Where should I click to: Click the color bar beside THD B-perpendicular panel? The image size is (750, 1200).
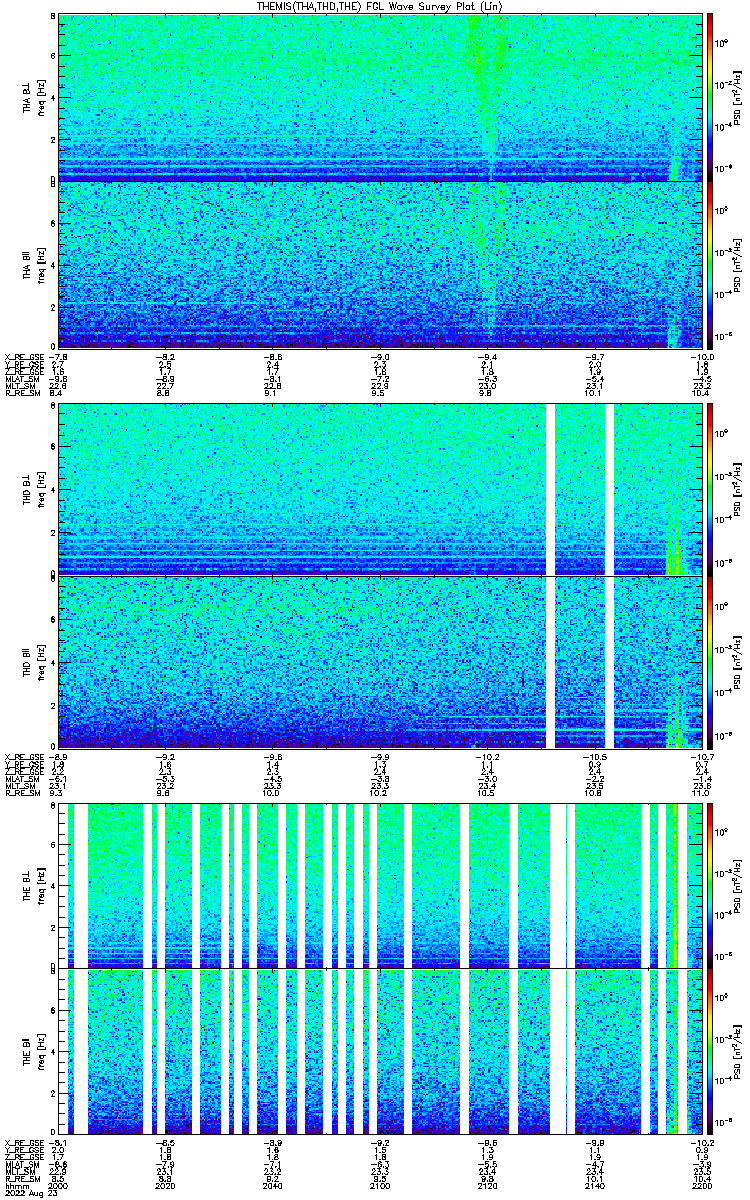pos(710,489)
